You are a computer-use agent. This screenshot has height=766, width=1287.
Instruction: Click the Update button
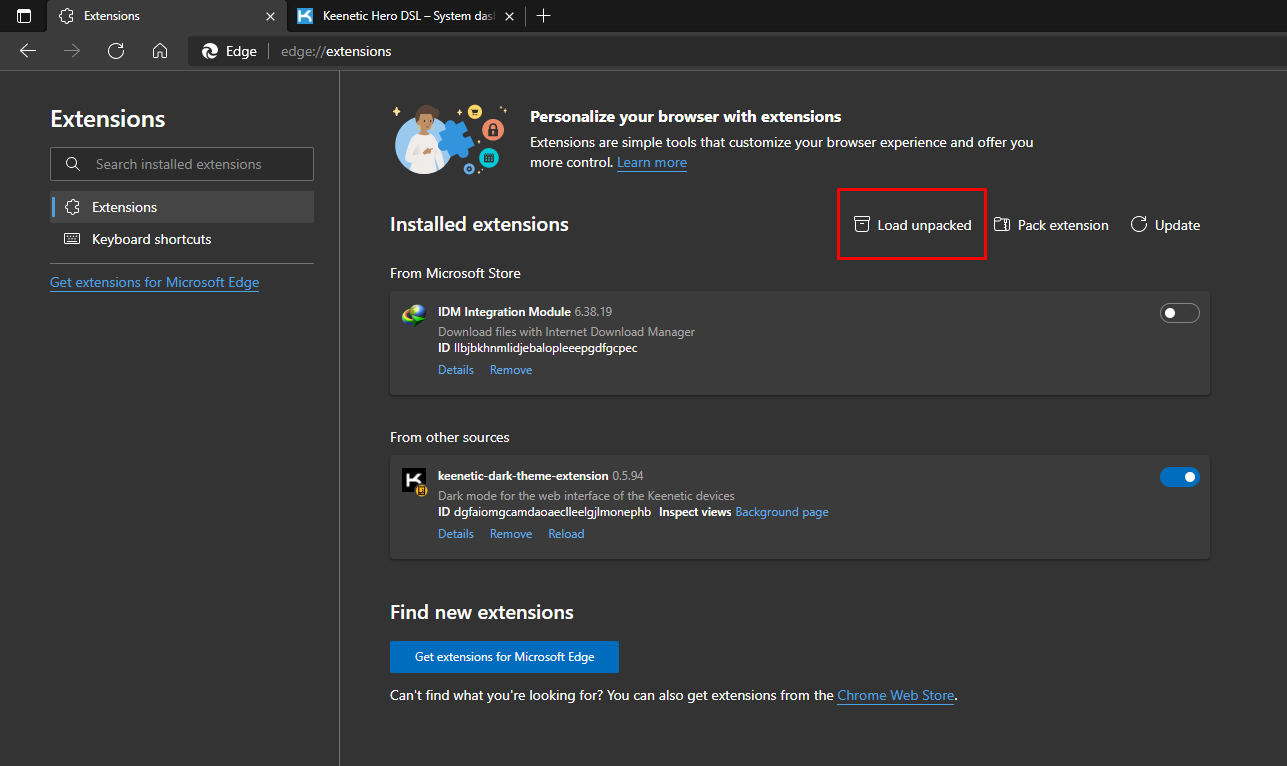(x=1165, y=225)
